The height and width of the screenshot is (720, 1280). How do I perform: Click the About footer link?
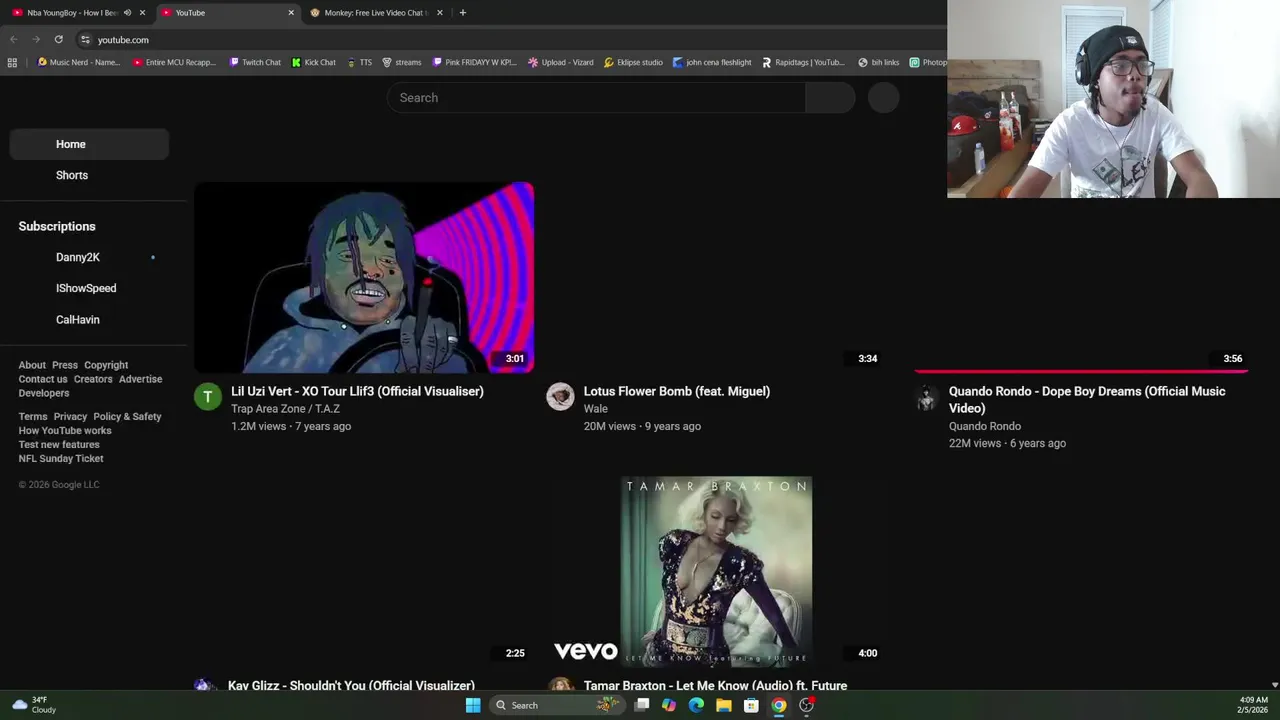pos(32,365)
